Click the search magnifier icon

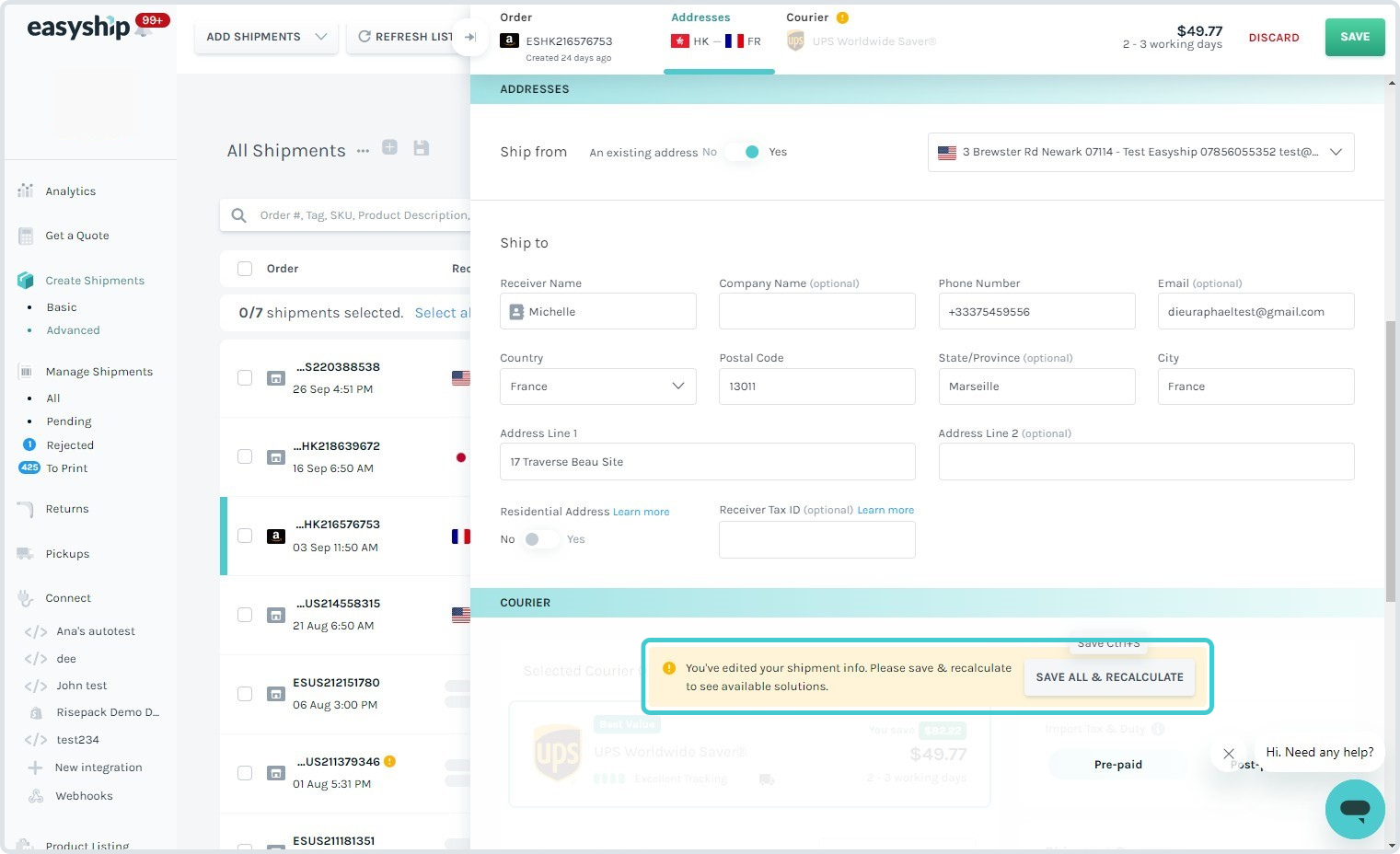click(238, 215)
